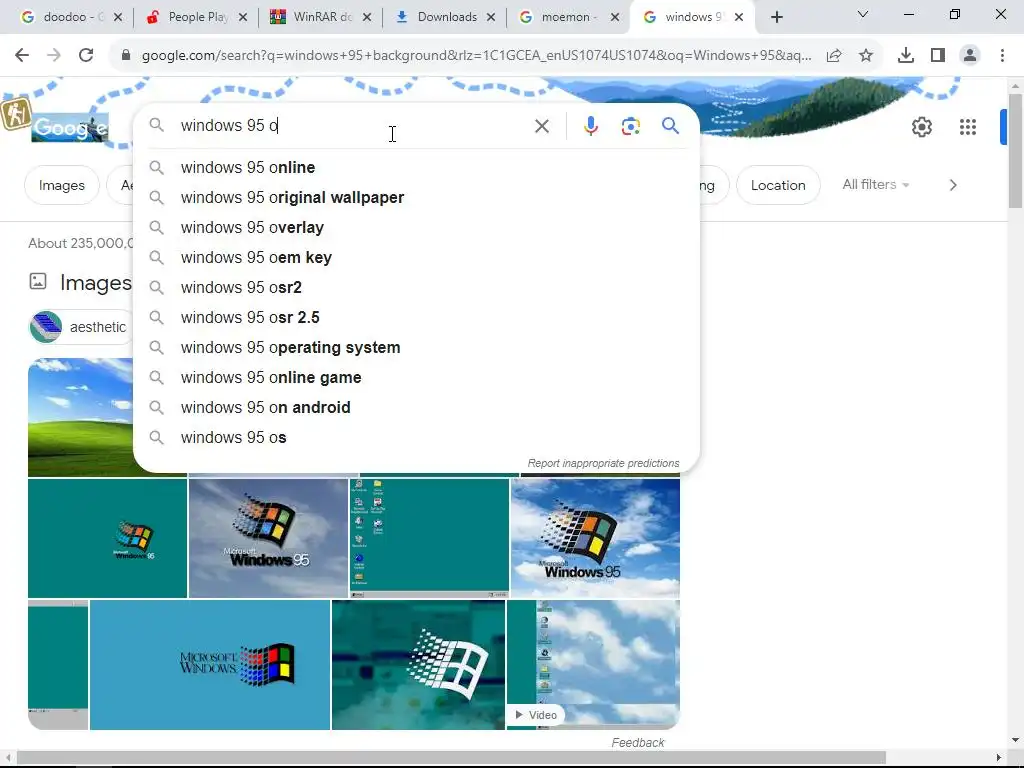Choose suggestion windows 95 original wallpaper
The image size is (1024, 768).
[x=416, y=198]
